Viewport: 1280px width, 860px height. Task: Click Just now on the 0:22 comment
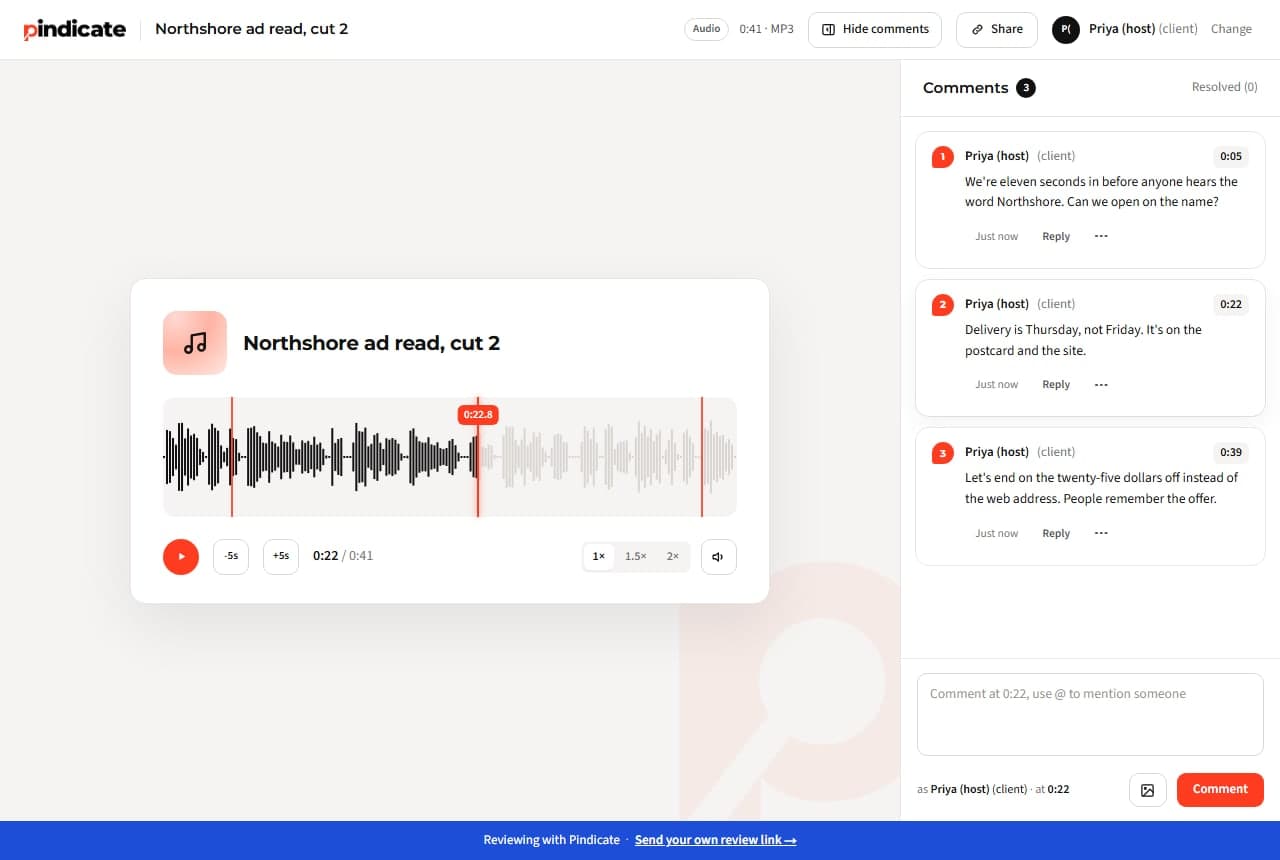click(997, 384)
